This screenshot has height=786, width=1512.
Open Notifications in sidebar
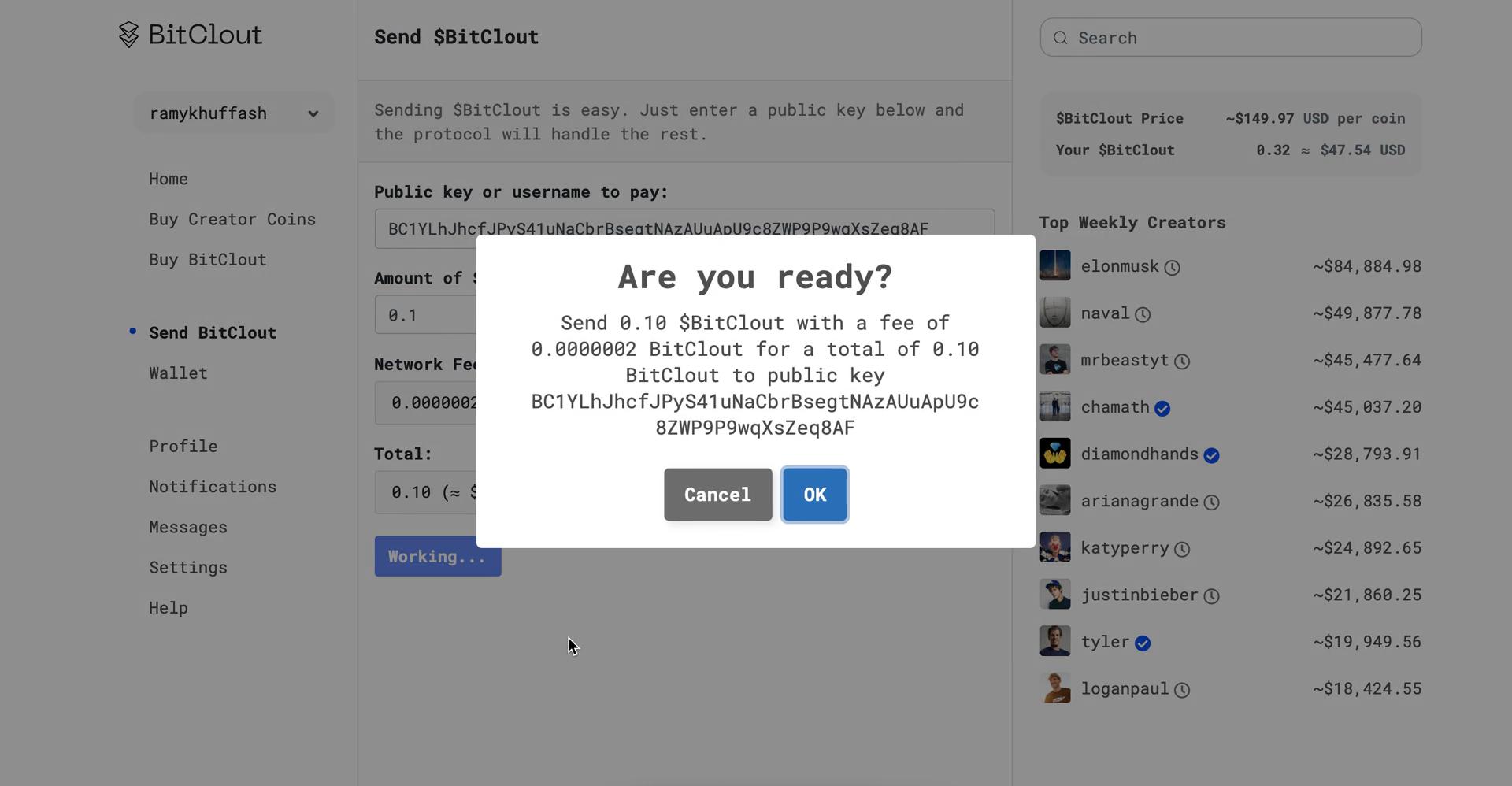coord(213,486)
